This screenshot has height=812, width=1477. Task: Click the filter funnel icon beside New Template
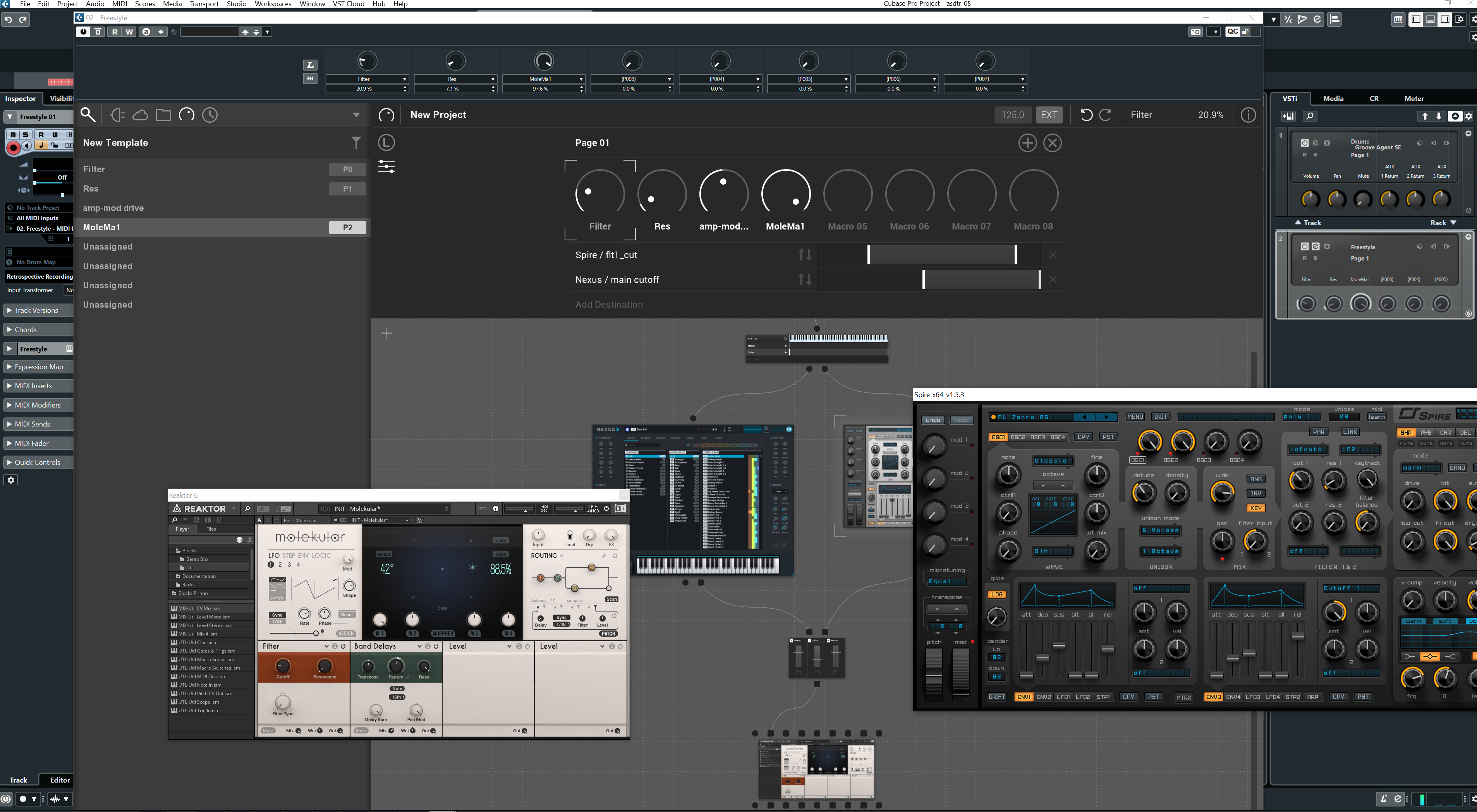[356, 142]
